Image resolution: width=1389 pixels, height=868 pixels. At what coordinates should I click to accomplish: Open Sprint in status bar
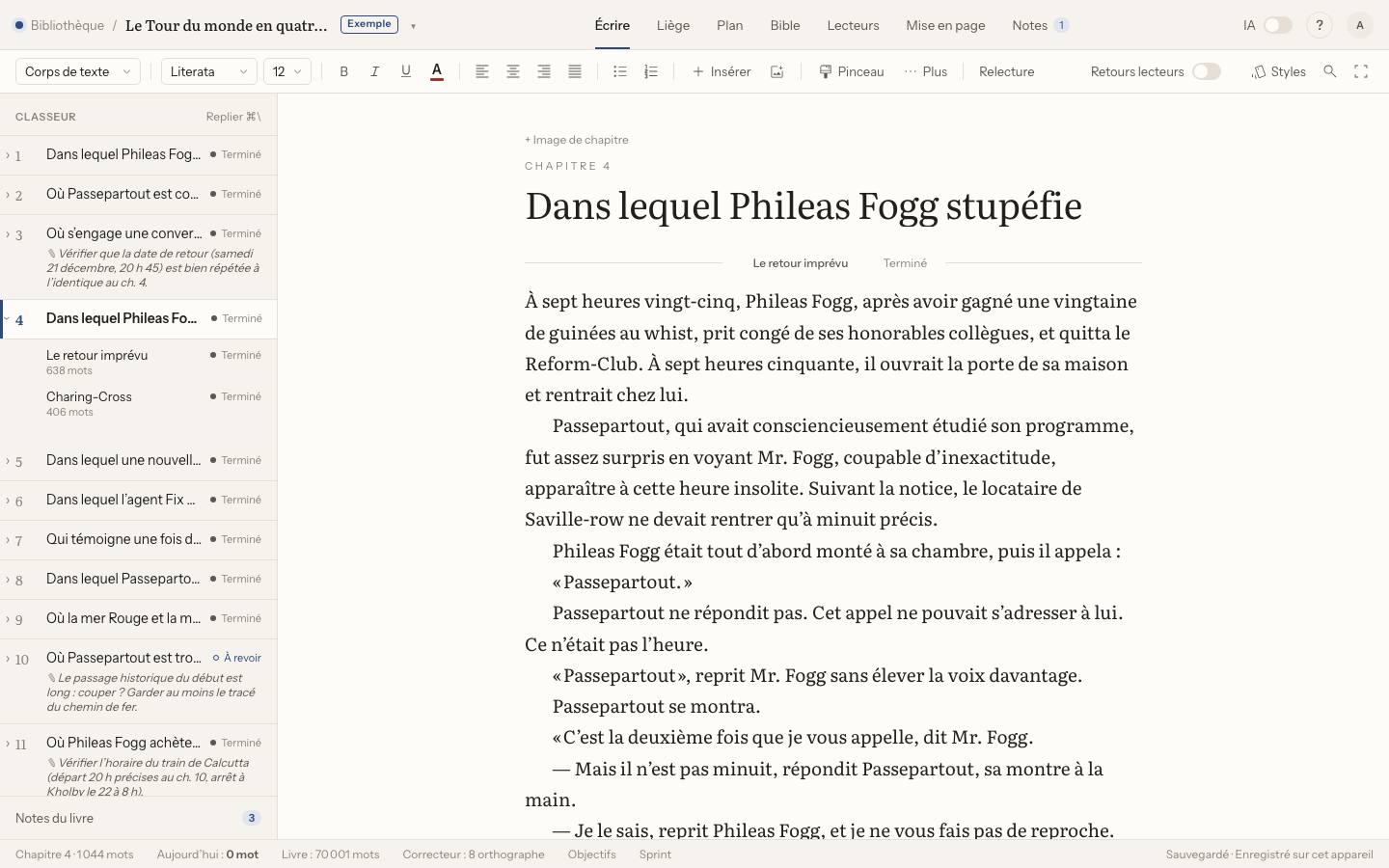coord(655,854)
